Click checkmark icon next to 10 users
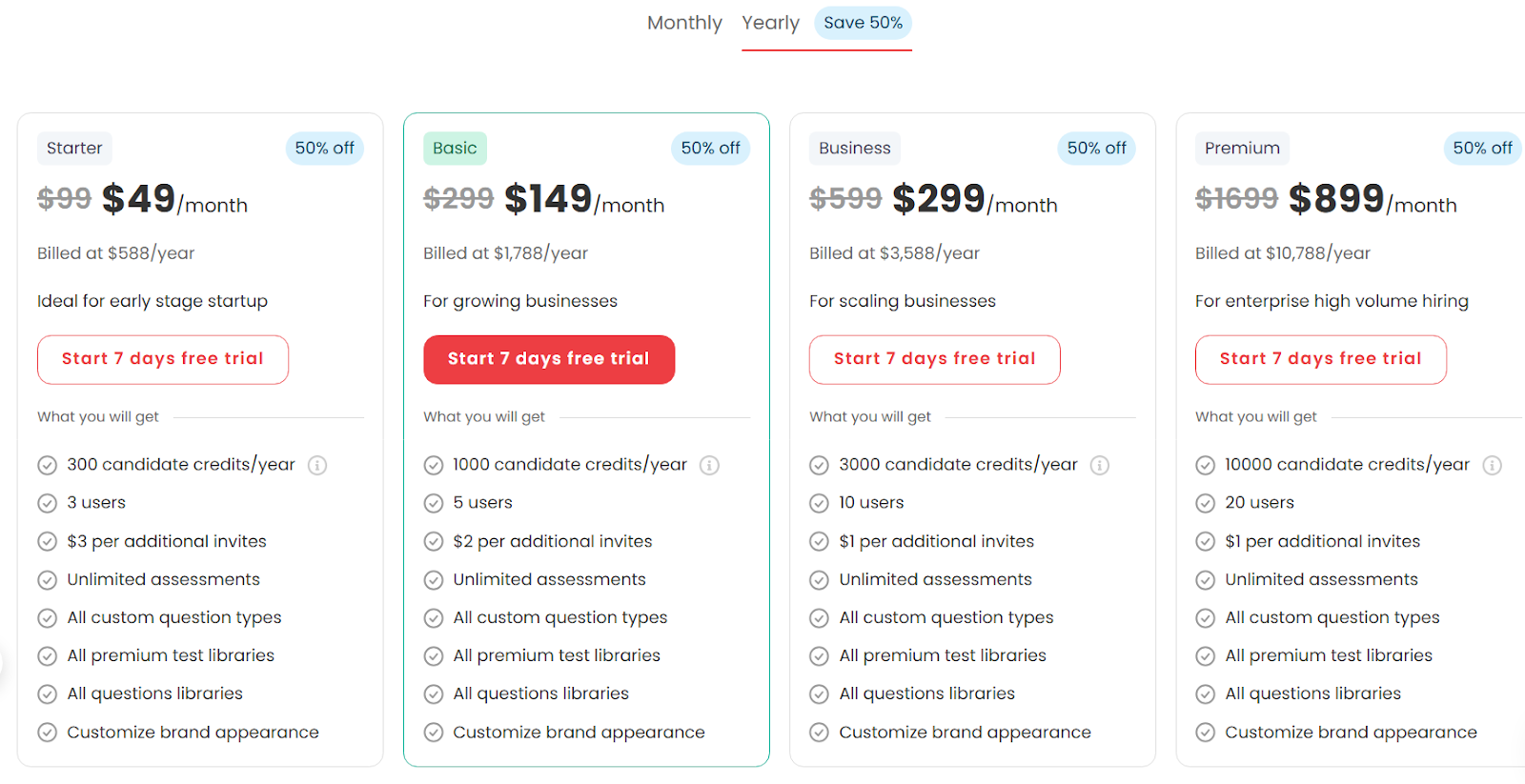This screenshot has height=784, width=1525. tap(819, 503)
